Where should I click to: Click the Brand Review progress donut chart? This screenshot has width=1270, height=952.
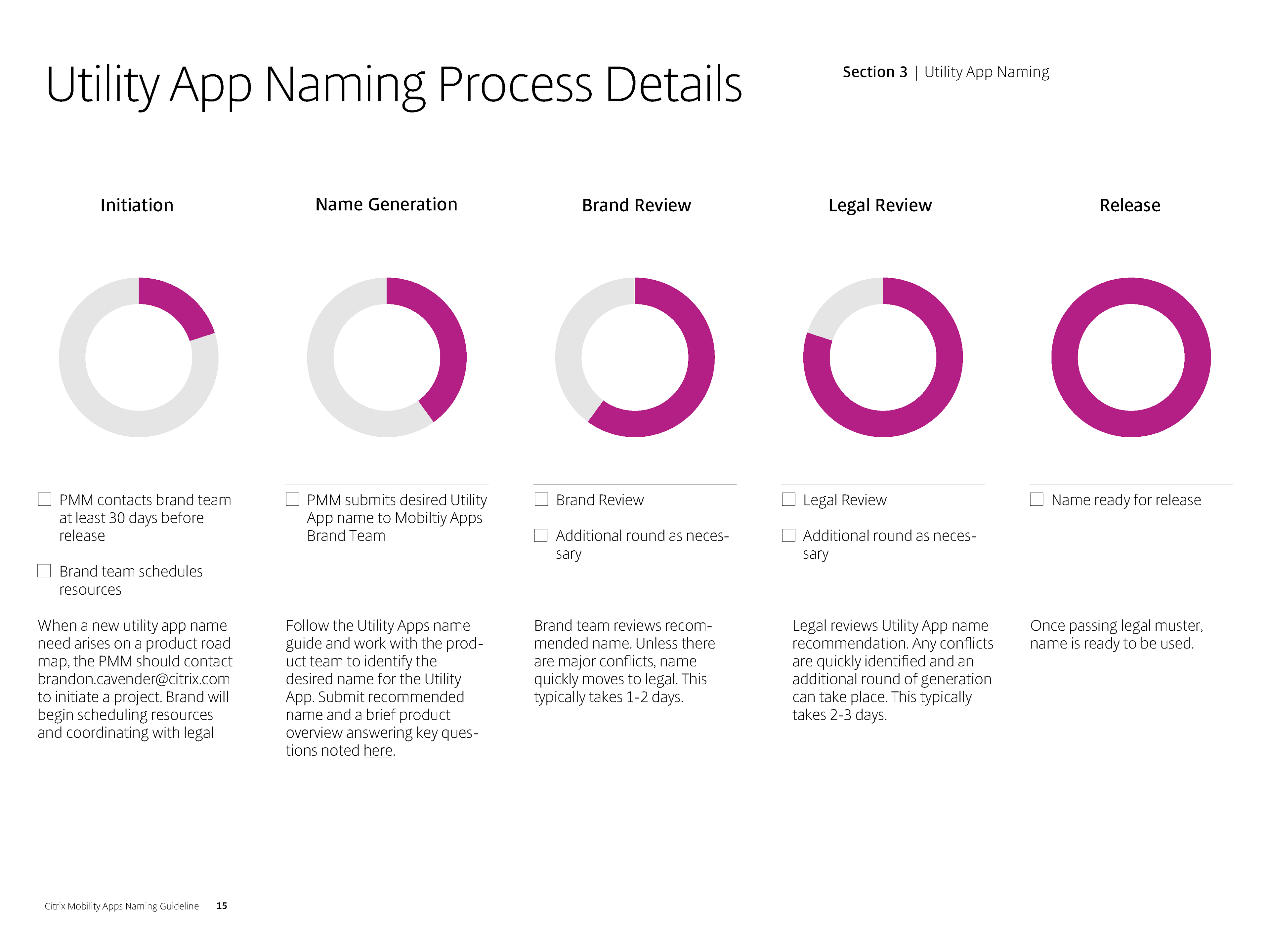click(635, 357)
